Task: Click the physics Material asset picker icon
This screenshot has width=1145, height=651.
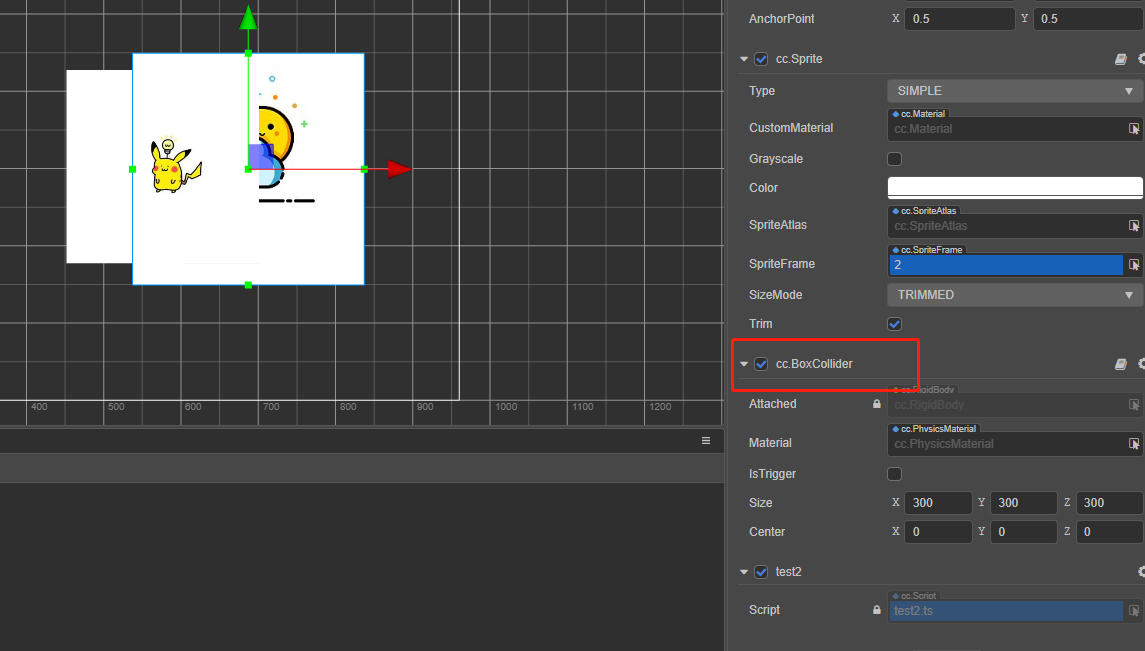Action: coord(1133,443)
